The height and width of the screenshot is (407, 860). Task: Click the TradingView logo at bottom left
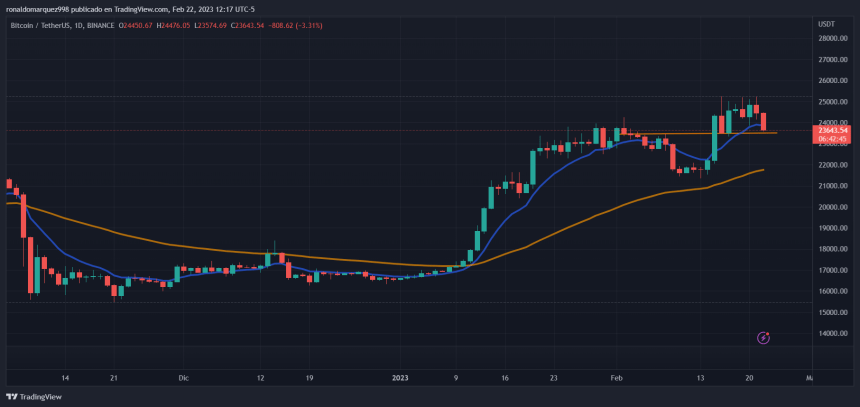coord(33,397)
